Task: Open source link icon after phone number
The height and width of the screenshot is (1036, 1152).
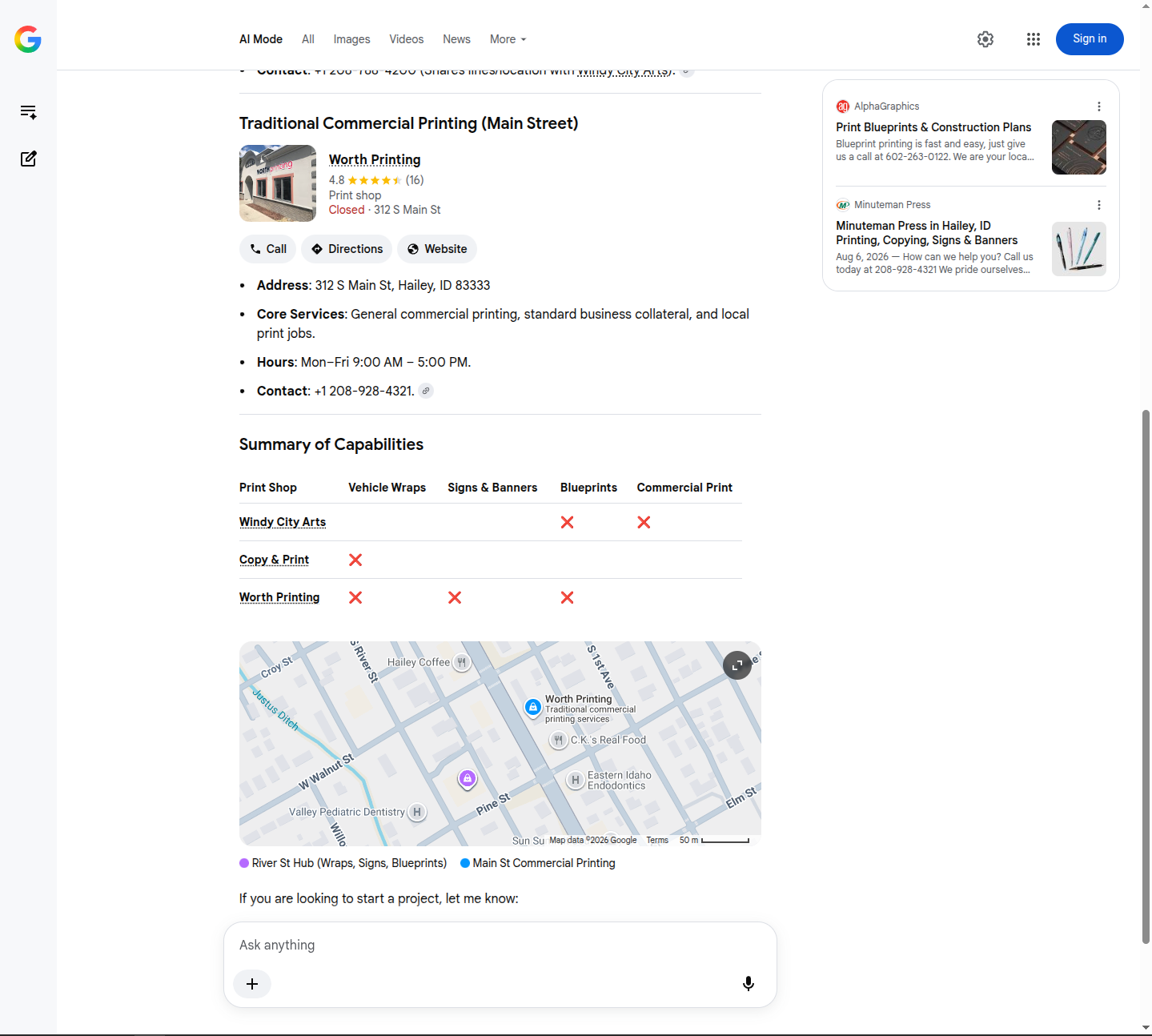Action: click(427, 391)
